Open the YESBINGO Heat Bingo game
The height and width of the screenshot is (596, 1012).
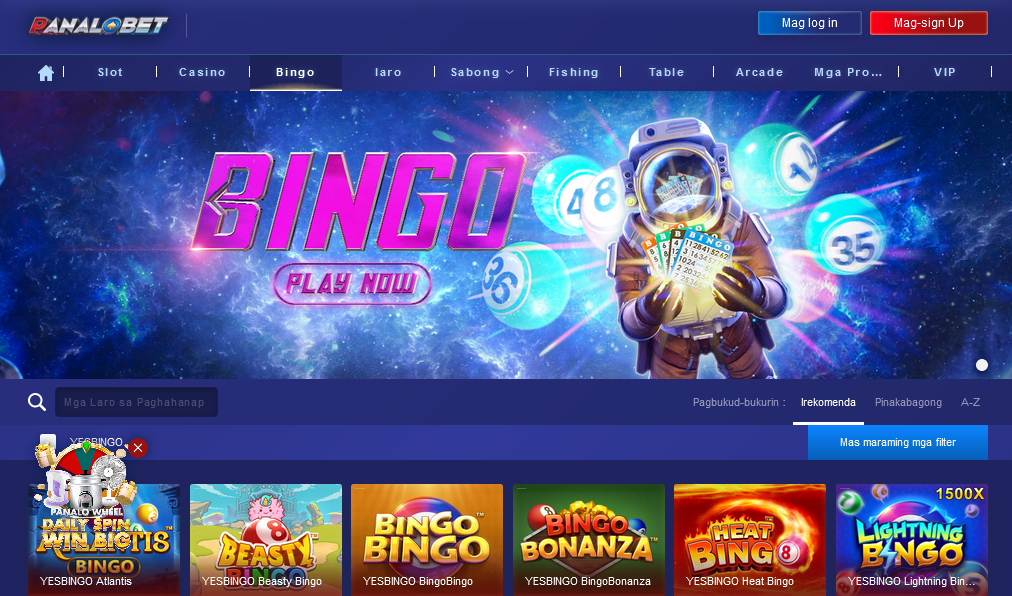point(750,540)
